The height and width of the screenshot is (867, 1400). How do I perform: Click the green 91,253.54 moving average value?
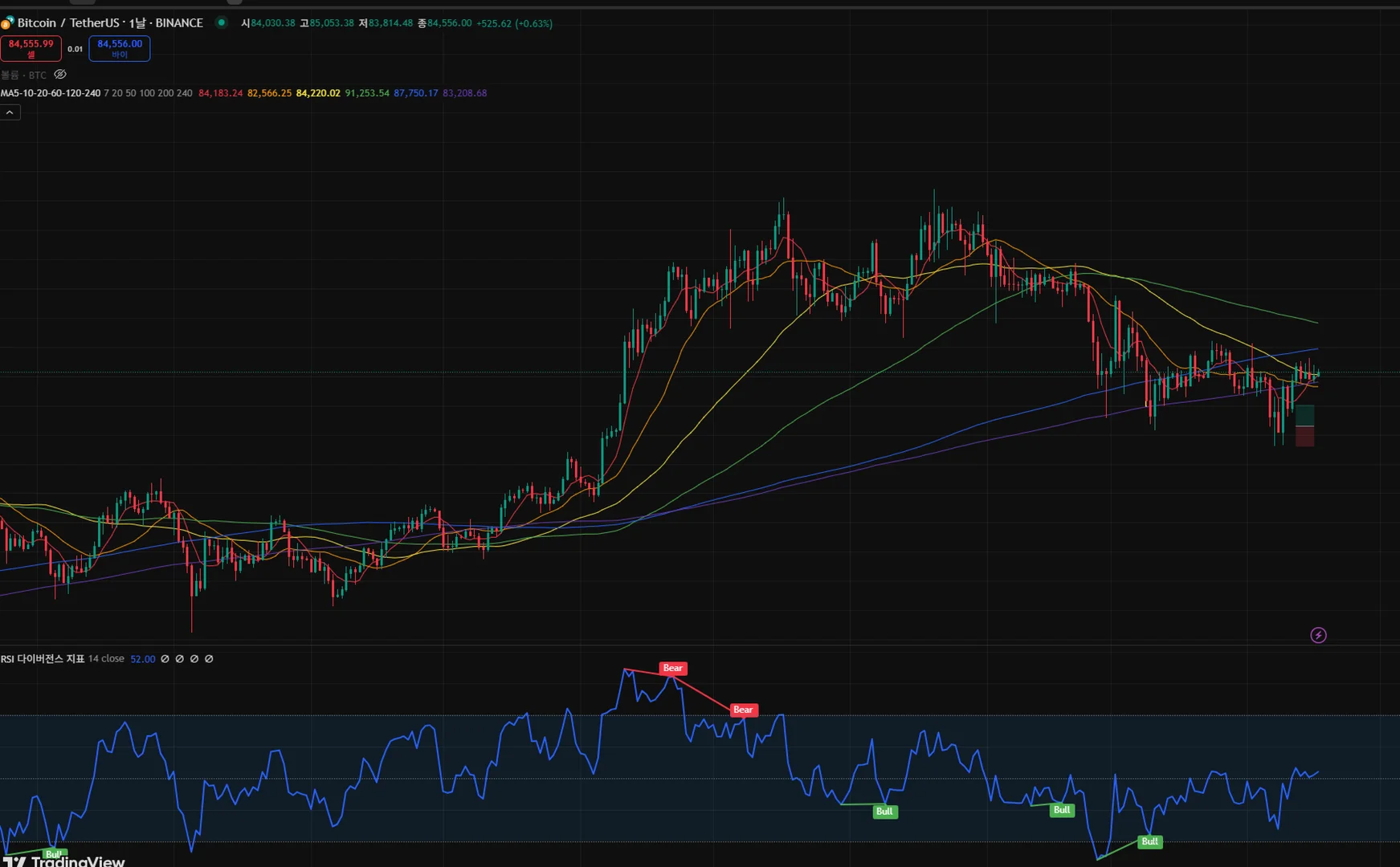(x=367, y=93)
